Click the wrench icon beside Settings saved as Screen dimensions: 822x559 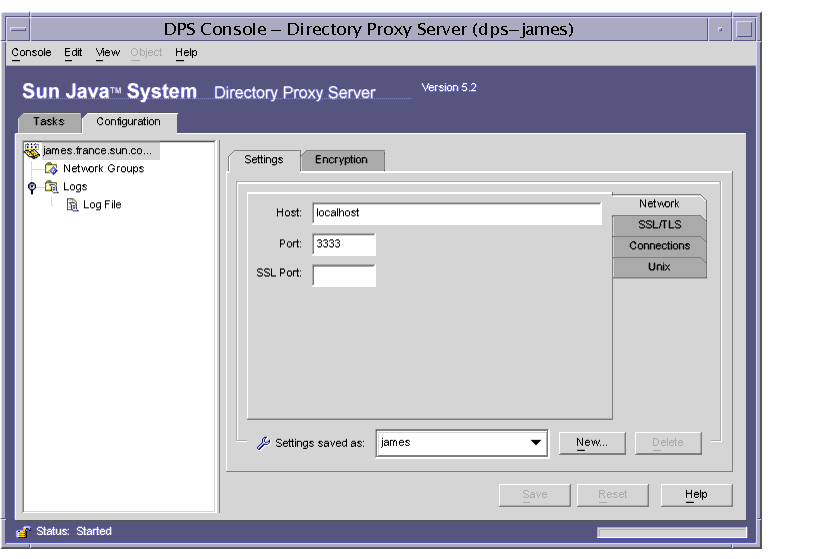pyautogui.click(x=263, y=443)
